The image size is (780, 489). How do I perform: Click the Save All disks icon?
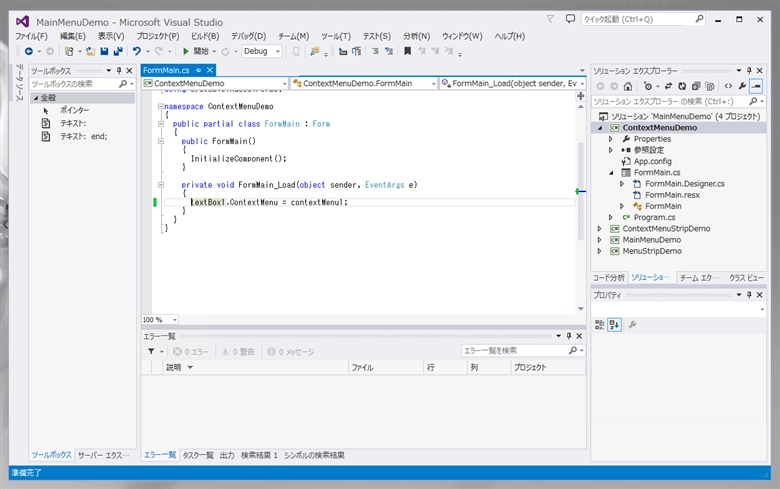pos(118,51)
